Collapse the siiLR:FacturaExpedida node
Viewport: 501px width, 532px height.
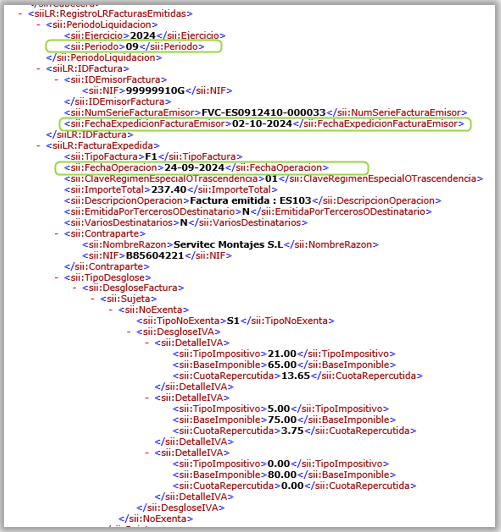point(38,146)
